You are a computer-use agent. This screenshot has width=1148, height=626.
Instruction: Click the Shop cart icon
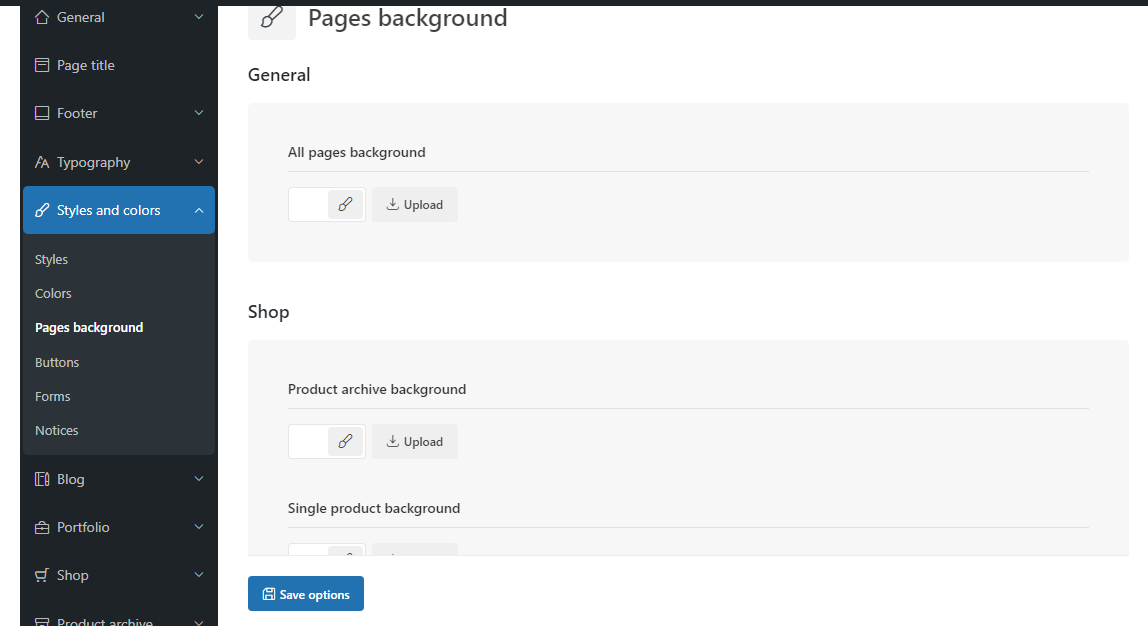42,575
